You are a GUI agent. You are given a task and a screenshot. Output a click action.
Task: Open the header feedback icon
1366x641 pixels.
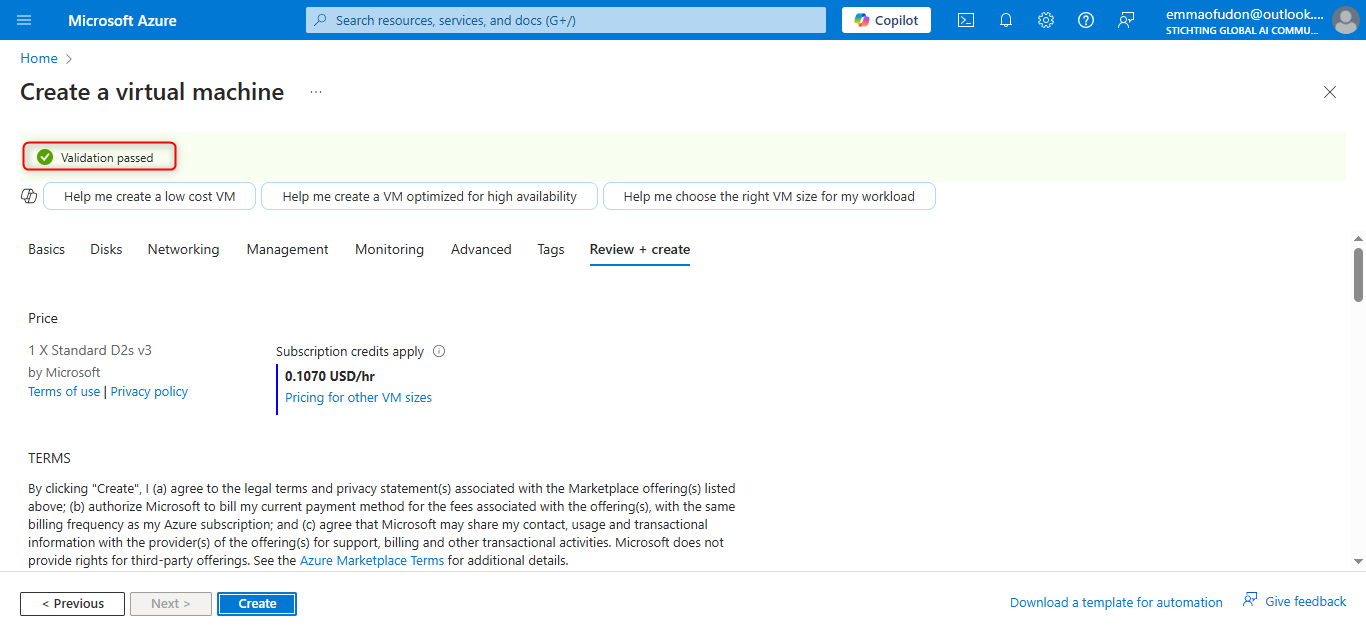click(x=1126, y=20)
